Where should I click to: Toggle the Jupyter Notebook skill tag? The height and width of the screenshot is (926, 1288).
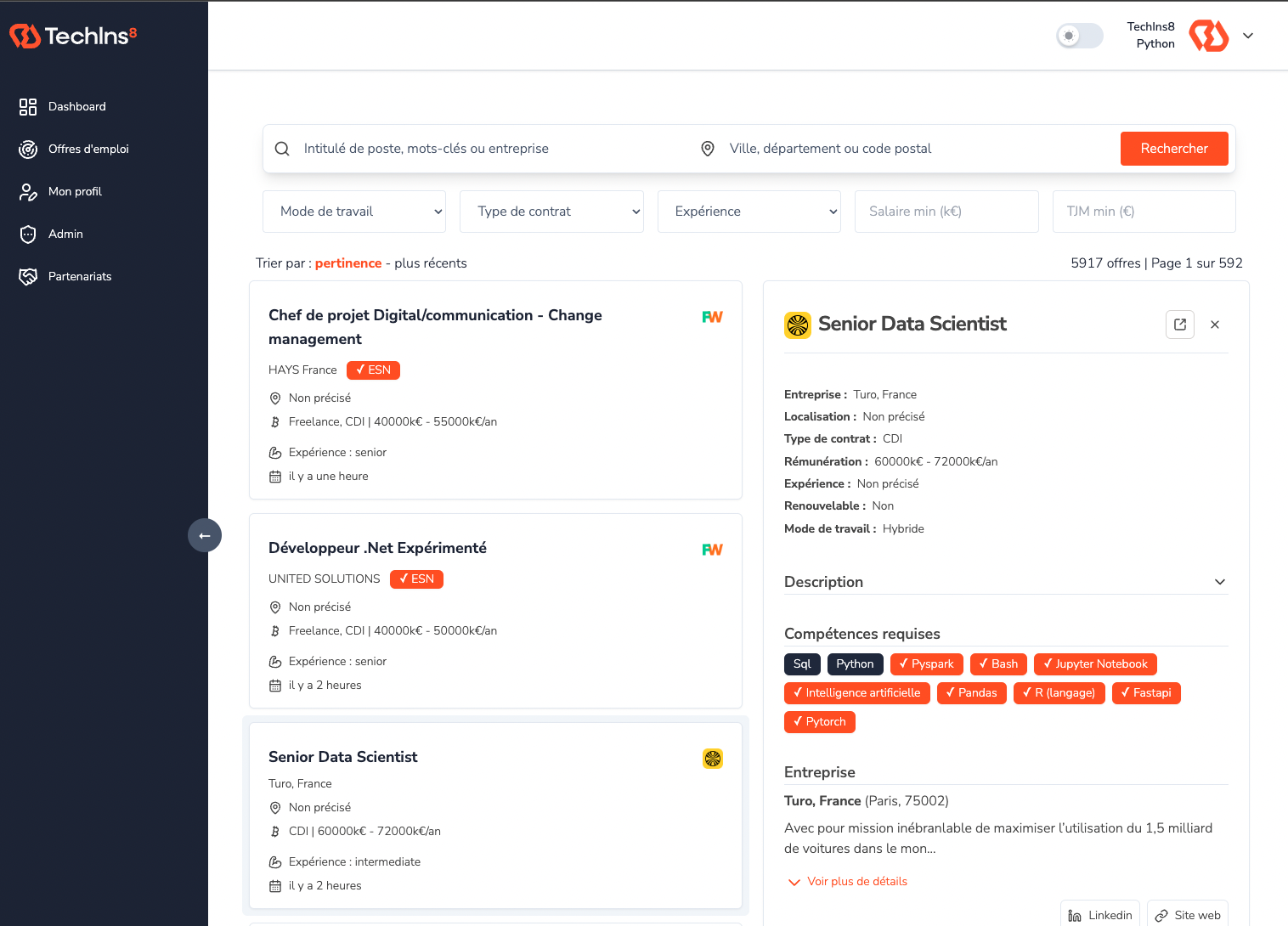coord(1094,664)
